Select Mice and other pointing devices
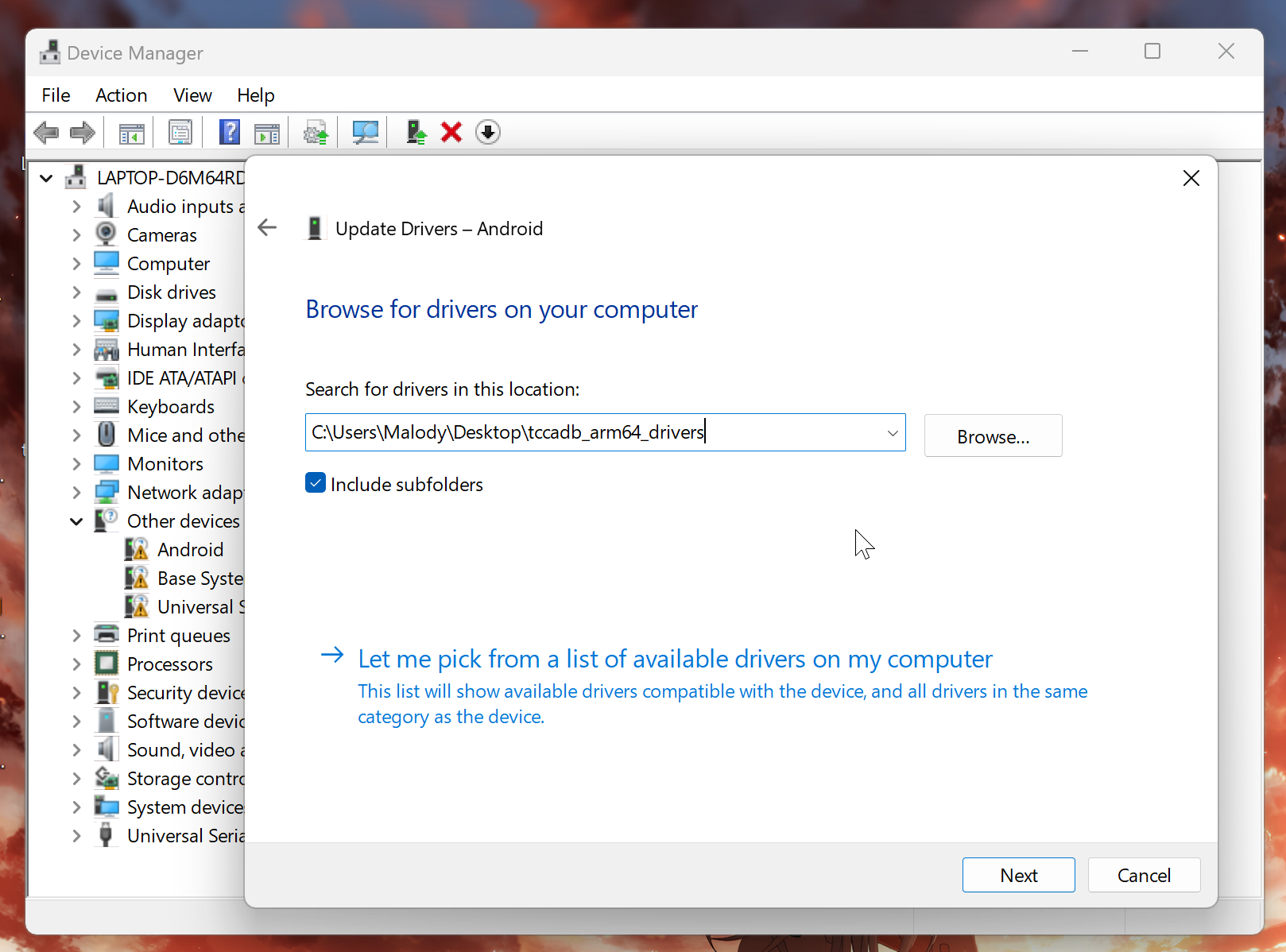Image resolution: width=1286 pixels, height=952 pixels. point(186,435)
